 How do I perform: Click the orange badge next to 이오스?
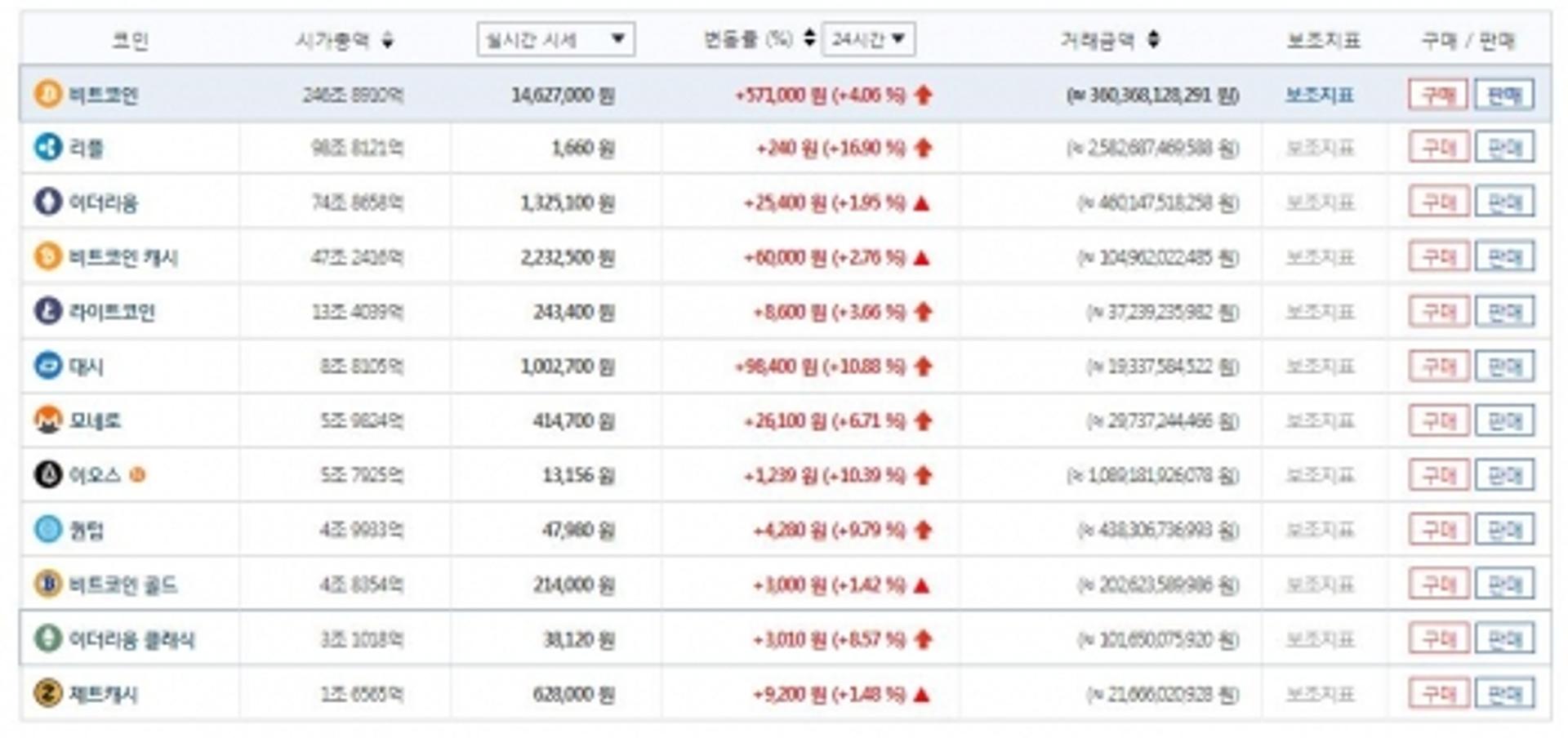(137, 474)
